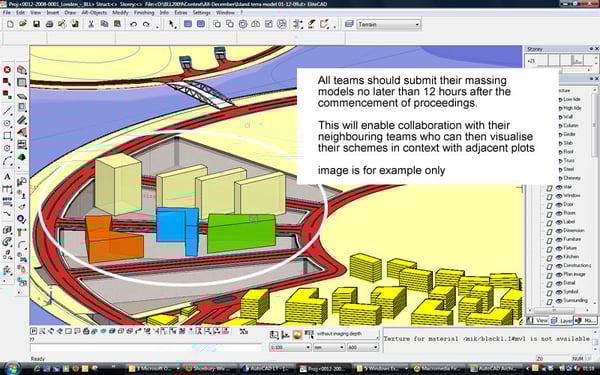Open the A00 paper format dropdown
The image size is (600, 375).
(363, 347)
